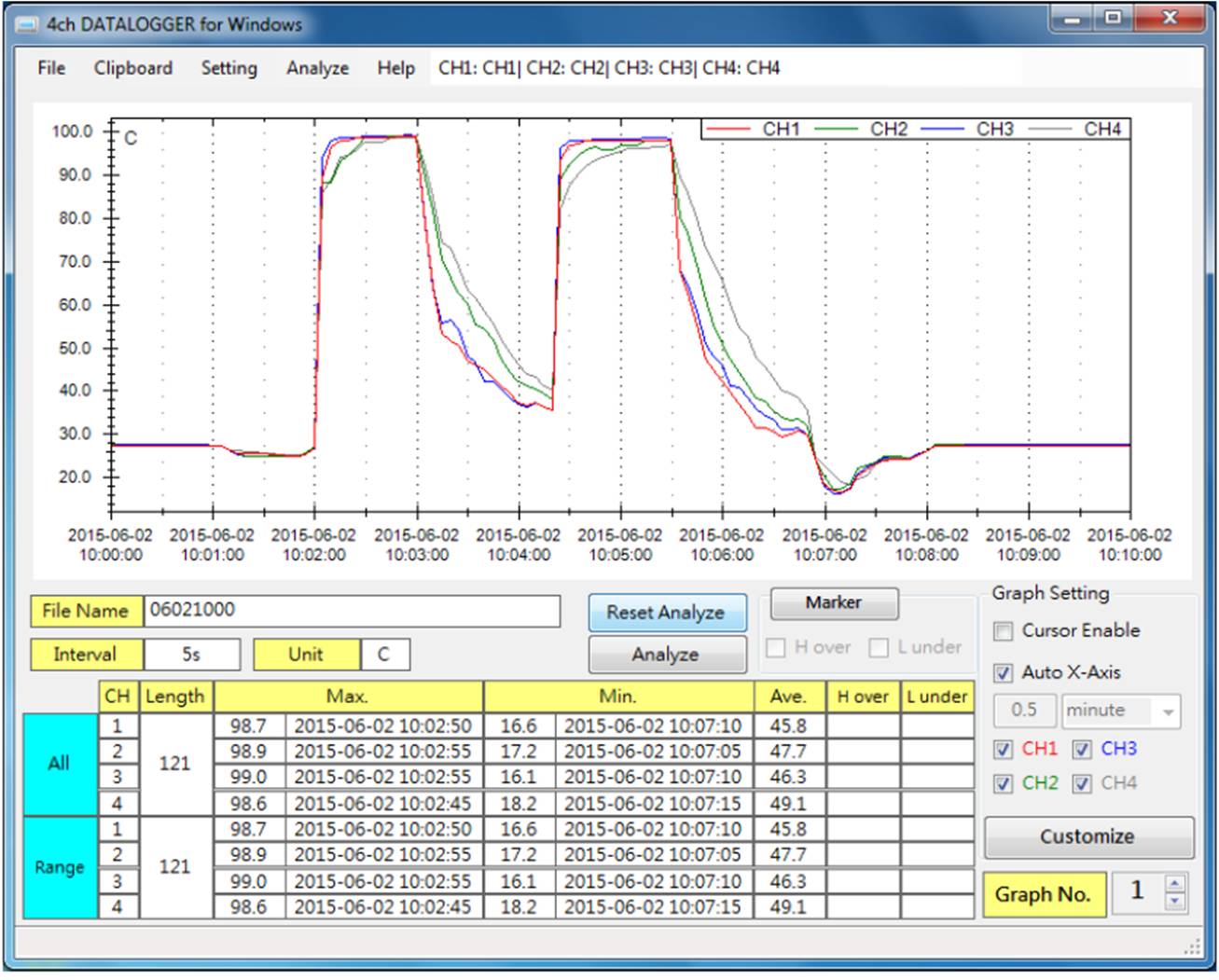Click the Marker button
The width and height of the screenshot is (1219, 980).
point(833,603)
